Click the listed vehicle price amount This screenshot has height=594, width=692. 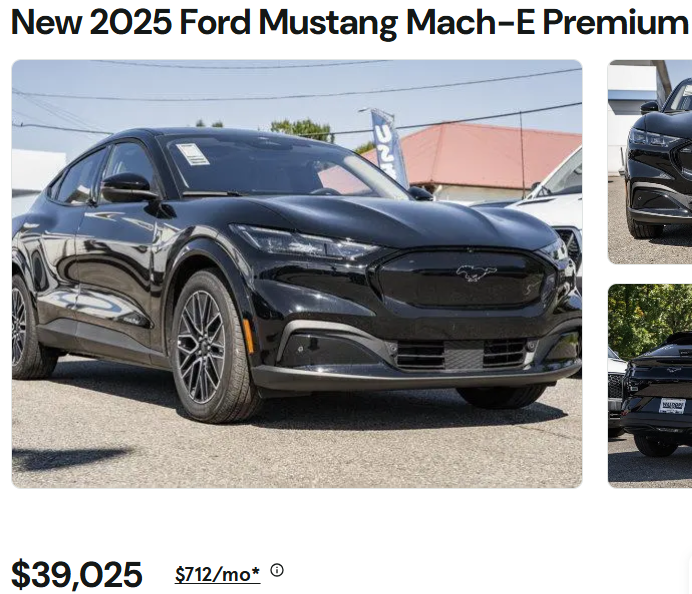77,575
